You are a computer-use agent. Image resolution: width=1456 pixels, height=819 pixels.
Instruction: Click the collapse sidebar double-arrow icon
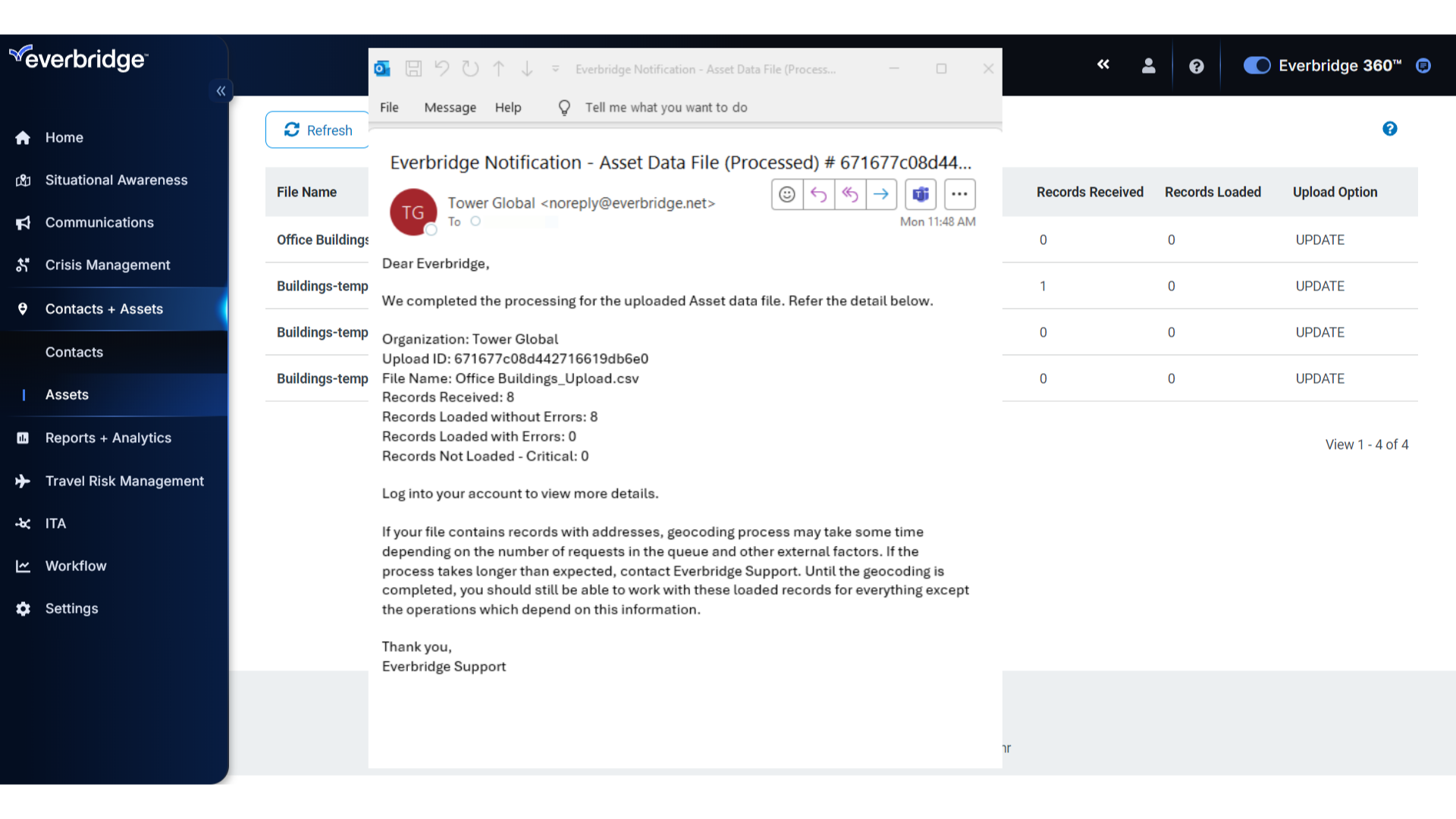(221, 91)
